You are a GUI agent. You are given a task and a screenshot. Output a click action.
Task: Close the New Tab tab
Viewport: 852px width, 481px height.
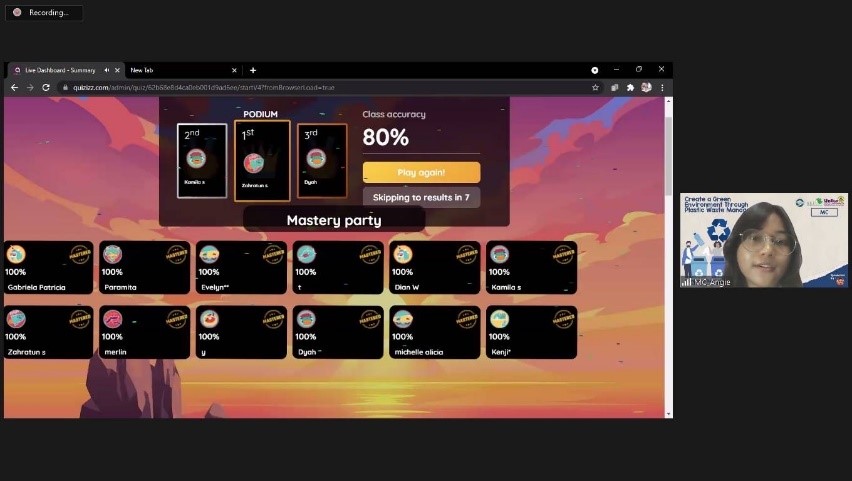[234, 70]
